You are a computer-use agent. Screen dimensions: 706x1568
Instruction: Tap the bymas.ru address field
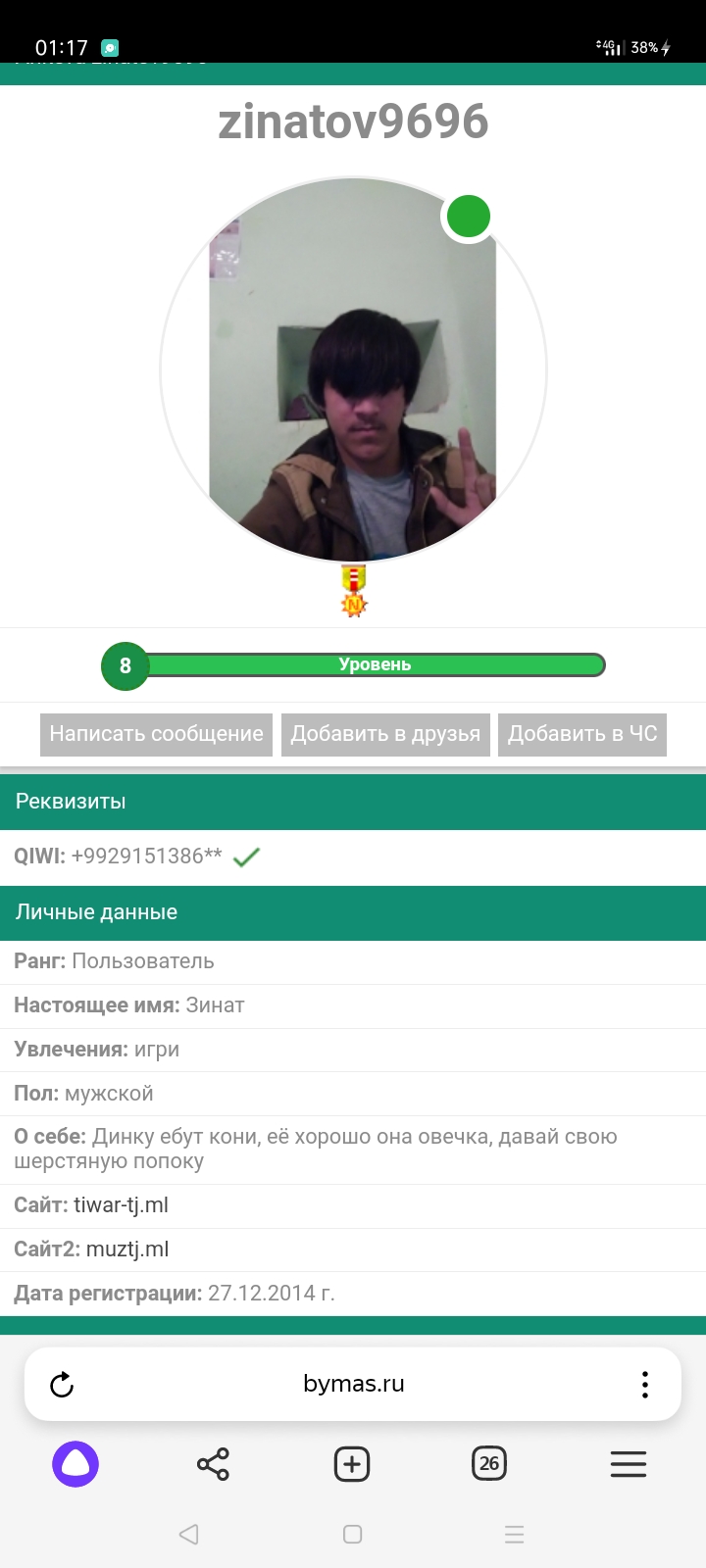click(x=354, y=1384)
